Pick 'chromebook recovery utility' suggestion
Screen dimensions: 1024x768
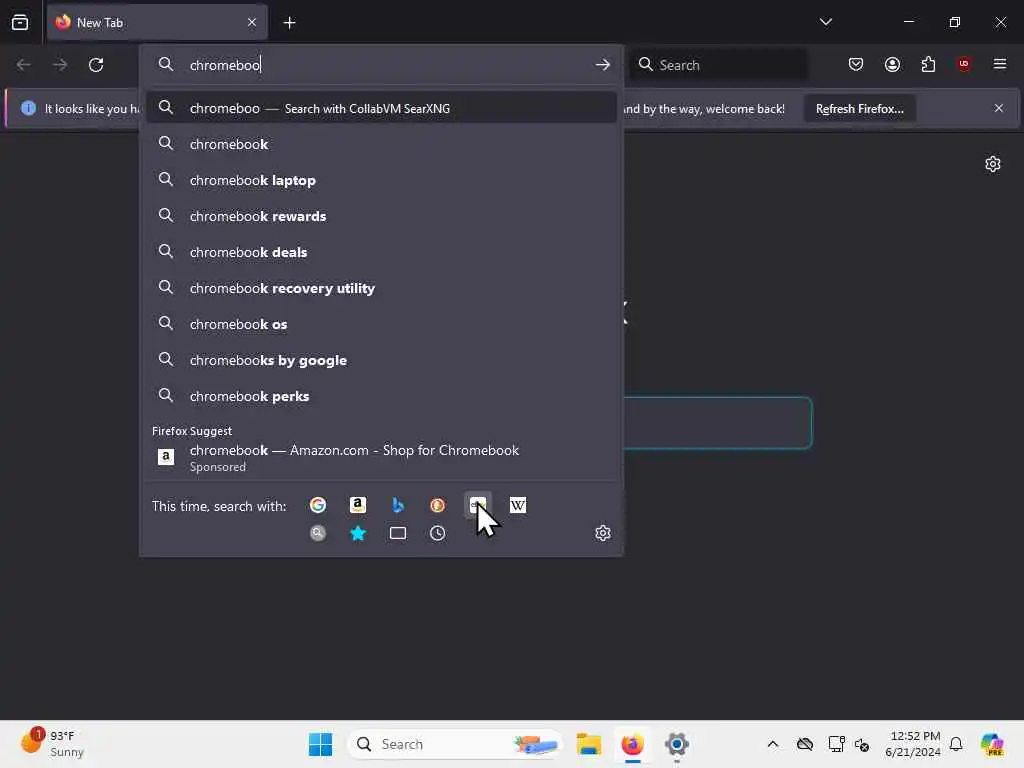tap(381, 288)
